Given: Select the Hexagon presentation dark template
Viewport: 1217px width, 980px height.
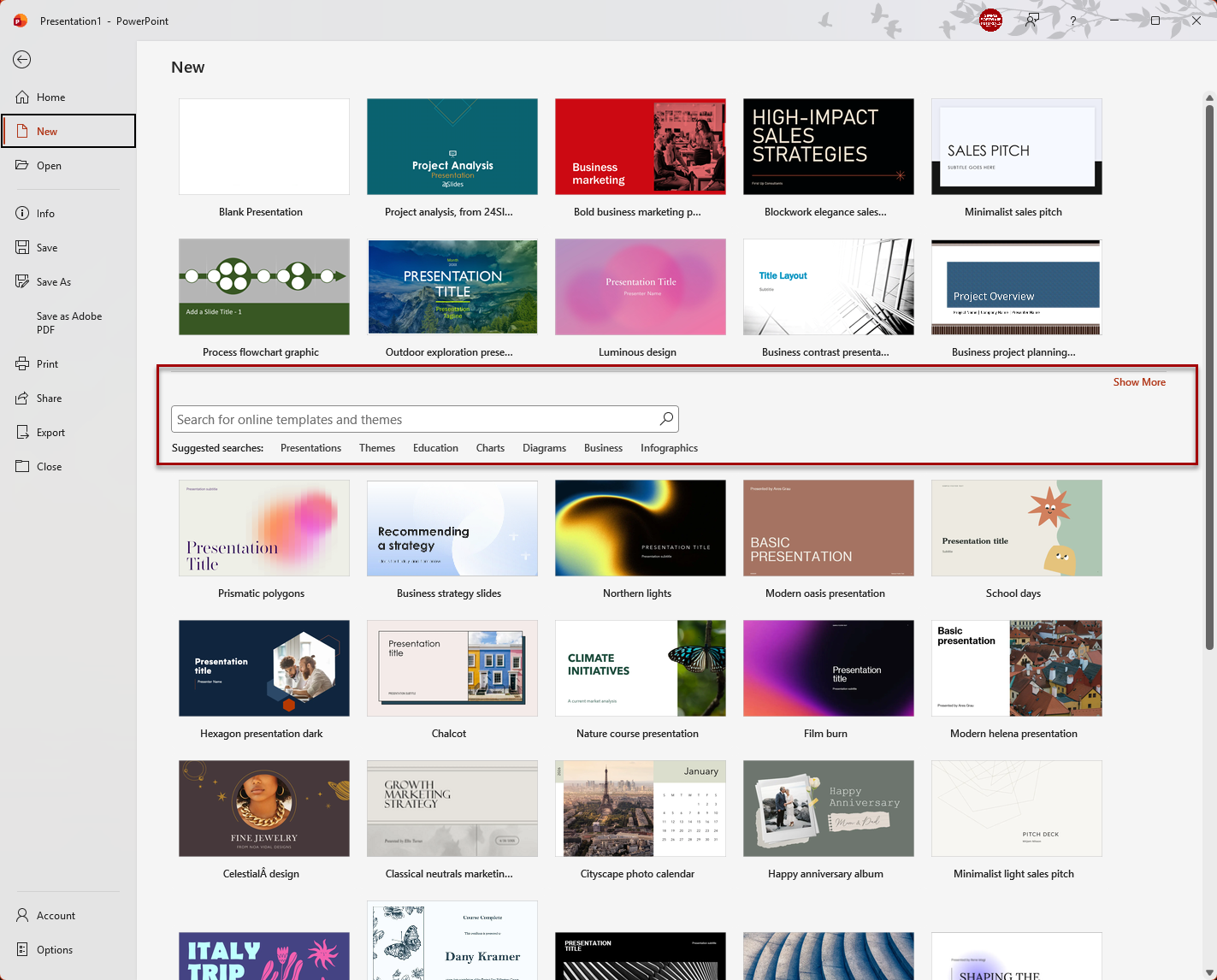Looking at the screenshot, I should [264, 668].
